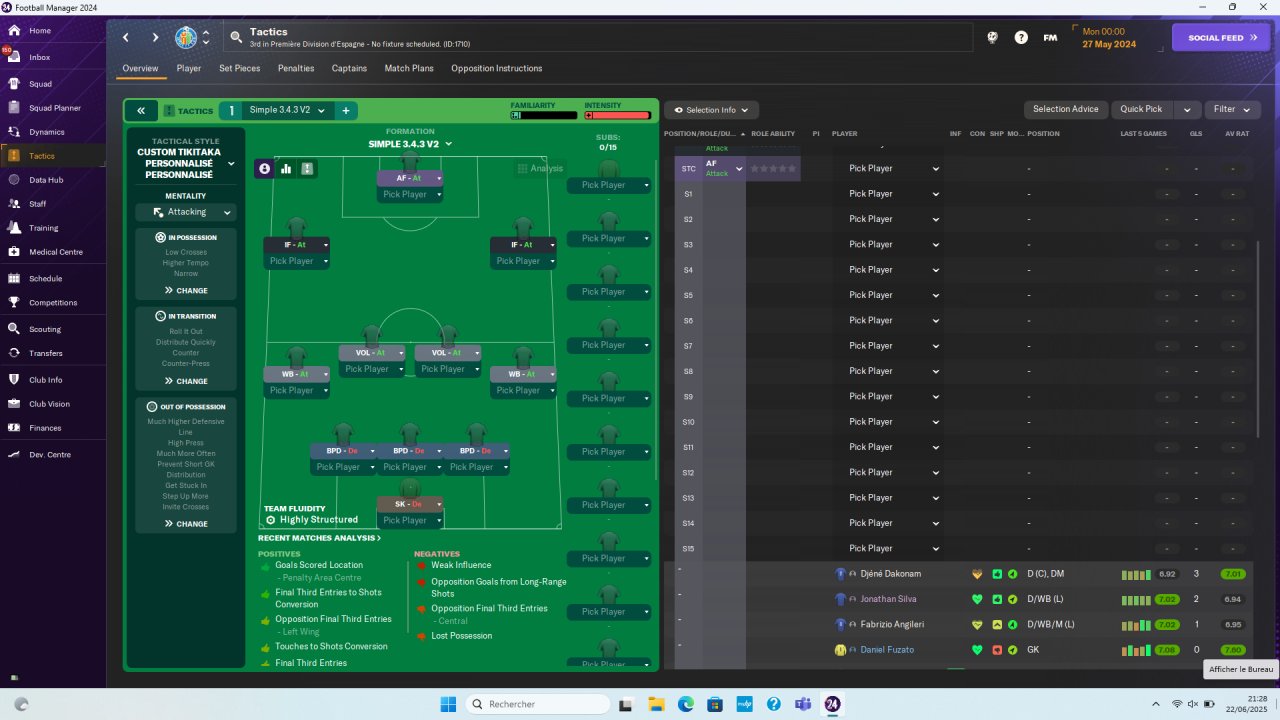
Task: Click the Intensity bar
Action: 619,115
